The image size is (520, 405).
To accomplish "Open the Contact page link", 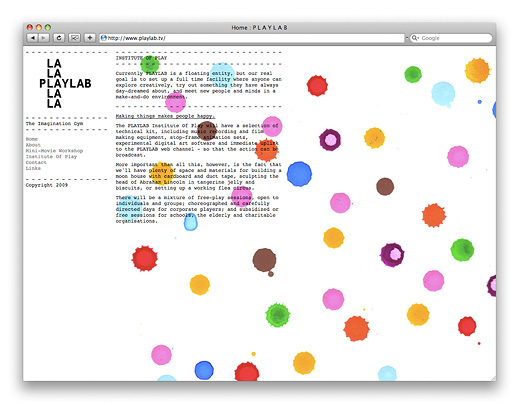I will point(36,162).
